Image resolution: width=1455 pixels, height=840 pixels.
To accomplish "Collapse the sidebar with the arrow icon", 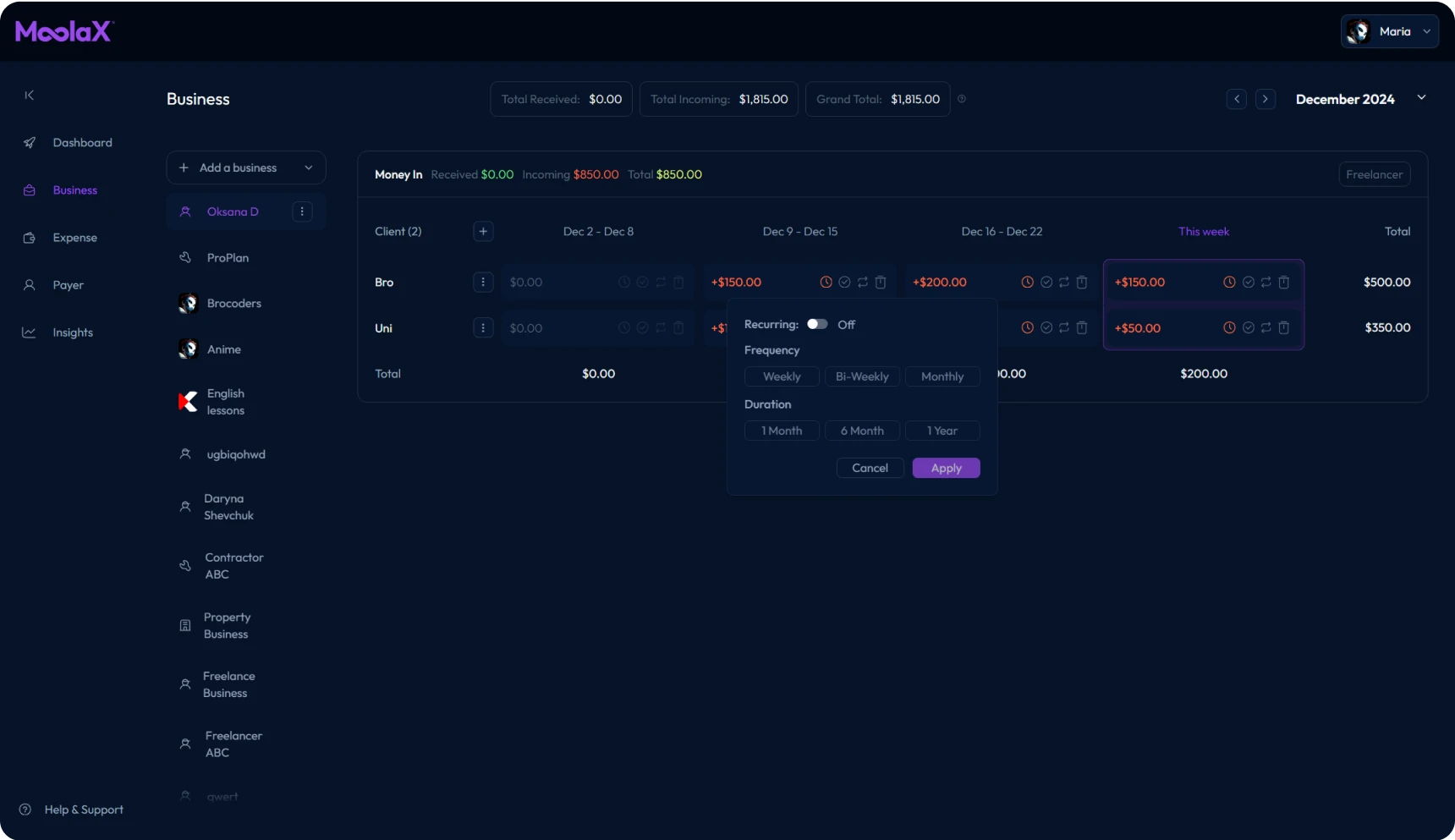I will click(x=30, y=96).
